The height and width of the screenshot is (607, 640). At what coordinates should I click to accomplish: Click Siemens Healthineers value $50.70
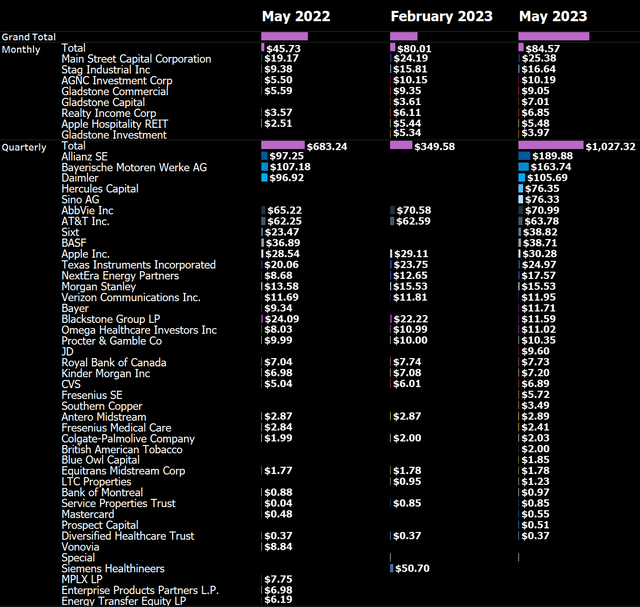click(412, 568)
